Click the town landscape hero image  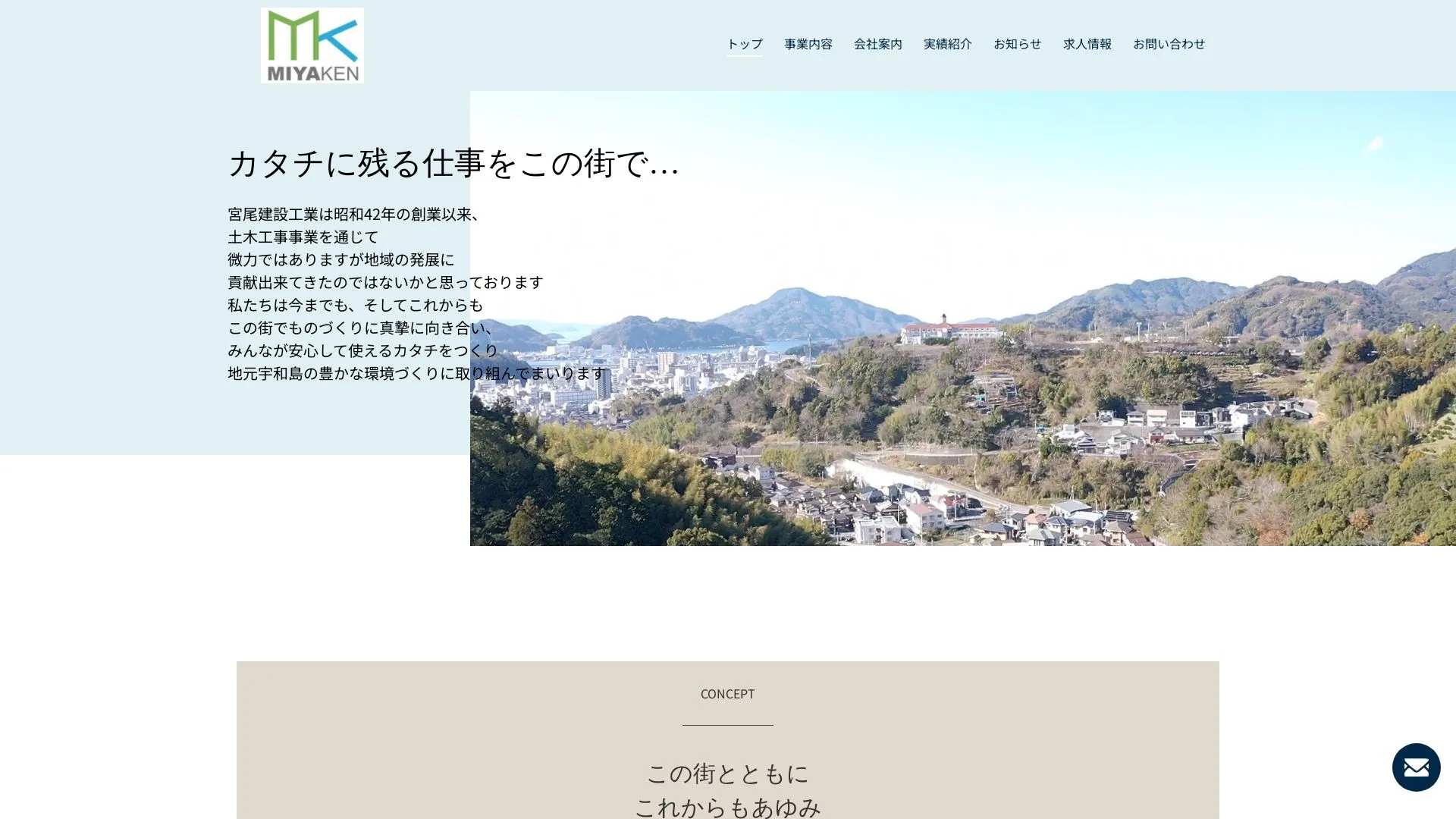(962, 318)
